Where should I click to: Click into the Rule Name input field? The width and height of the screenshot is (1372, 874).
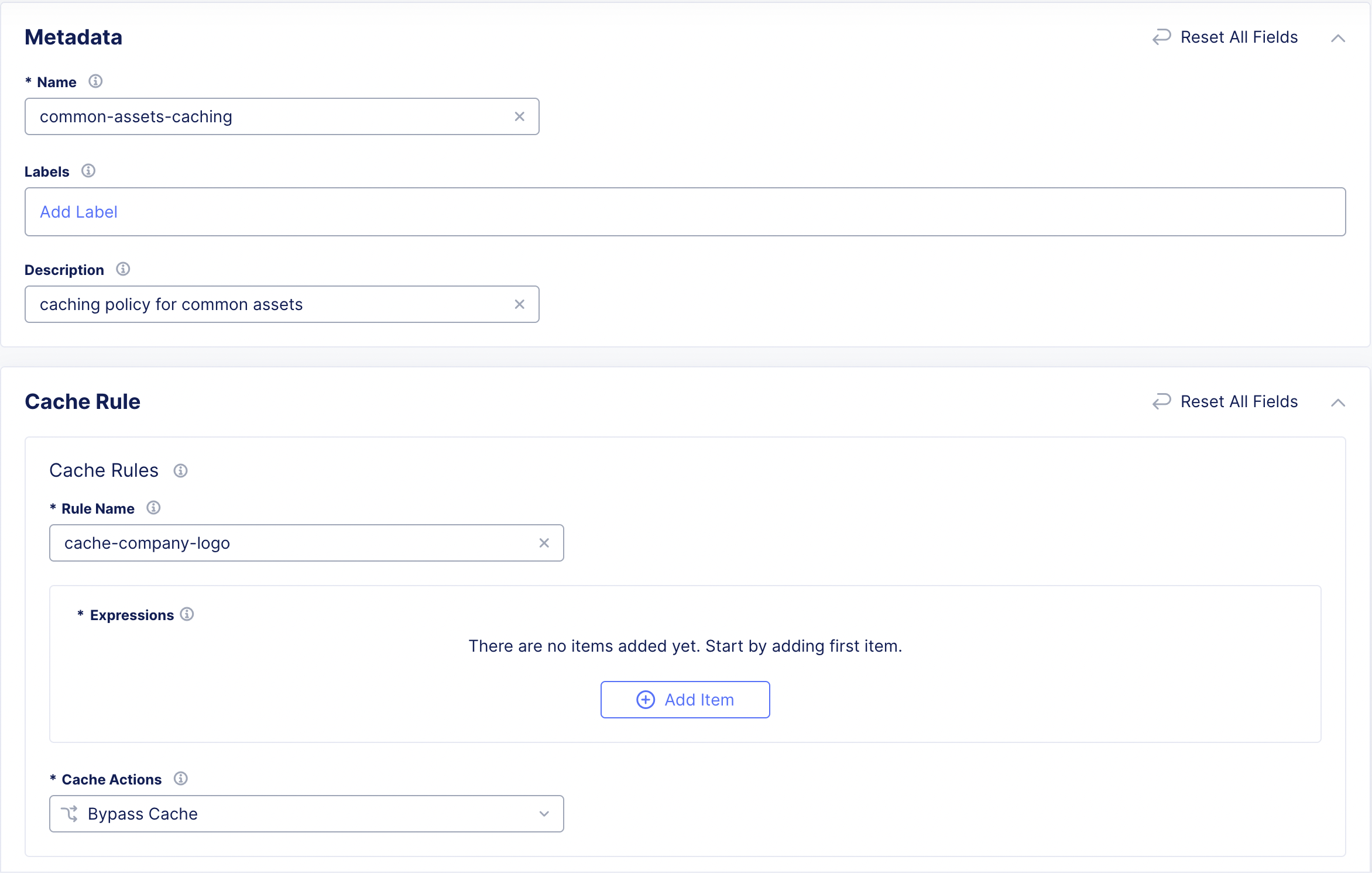coord(293,543)
